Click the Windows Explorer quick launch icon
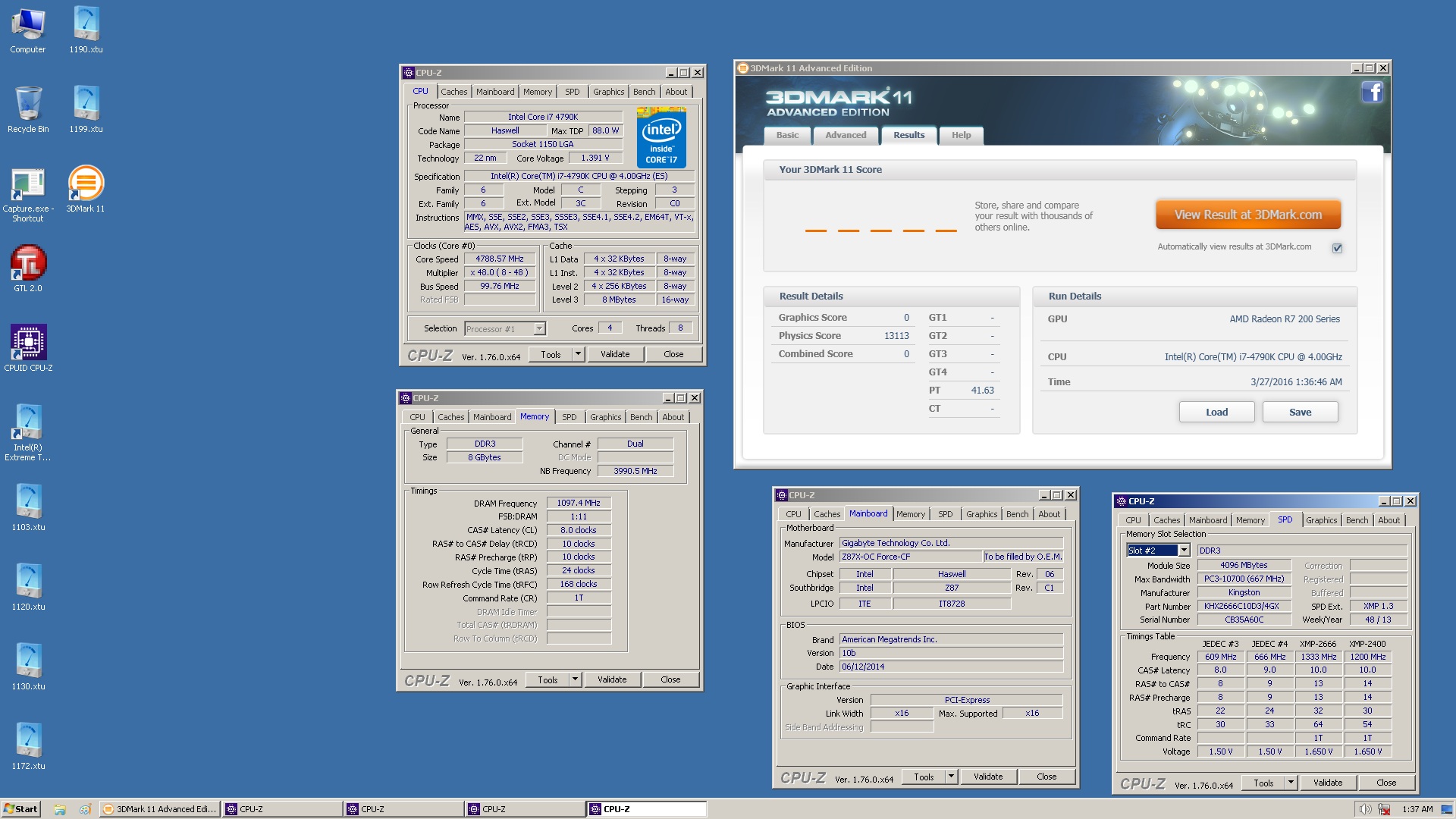Image resolution: width=1456 pixels, height=819 pixels. pyautogui.click(x=59, y=809)
